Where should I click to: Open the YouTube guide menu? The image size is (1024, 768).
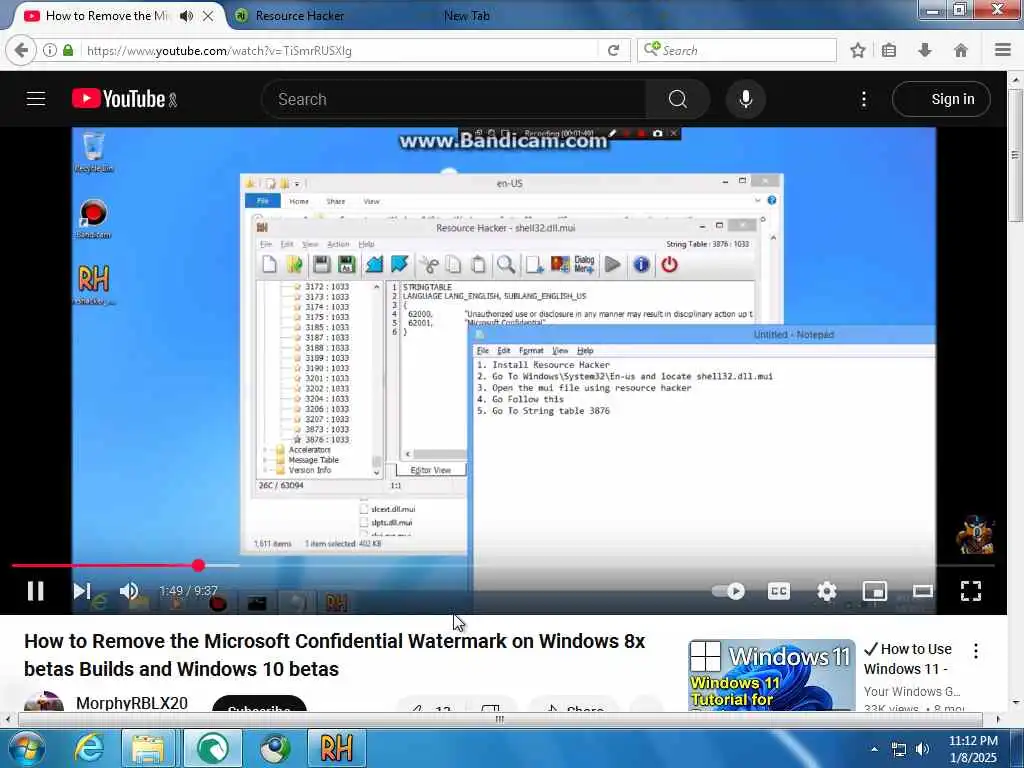pyautogui.click(x=36, y=99)
